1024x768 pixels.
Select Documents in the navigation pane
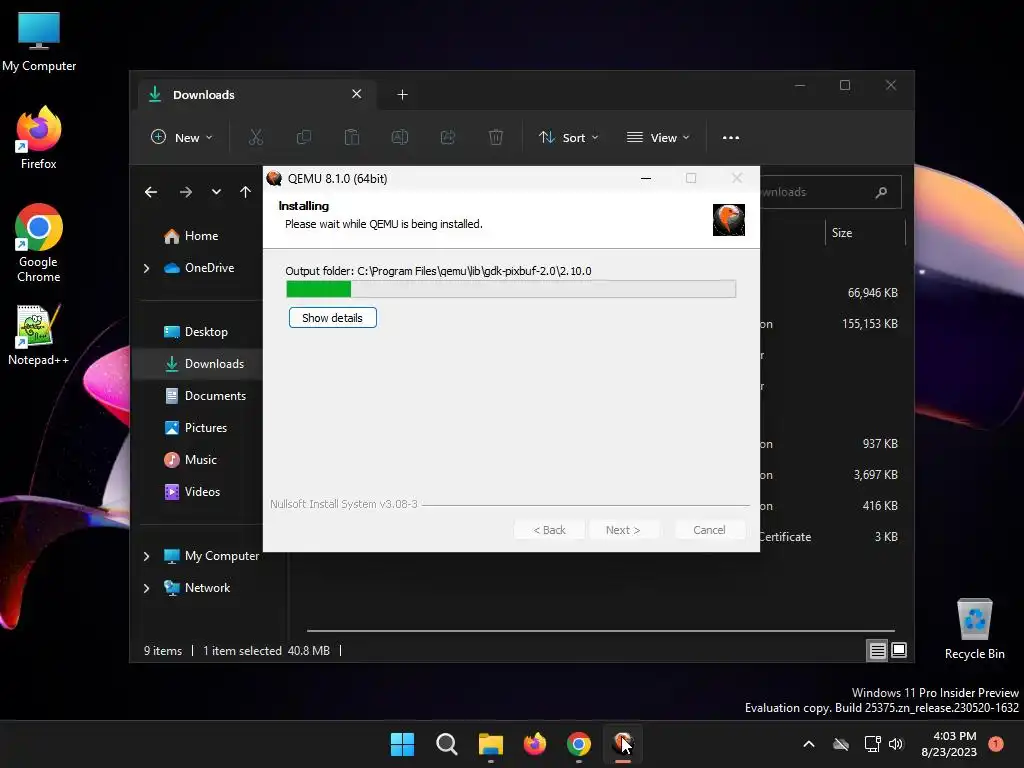click(205, 396)
